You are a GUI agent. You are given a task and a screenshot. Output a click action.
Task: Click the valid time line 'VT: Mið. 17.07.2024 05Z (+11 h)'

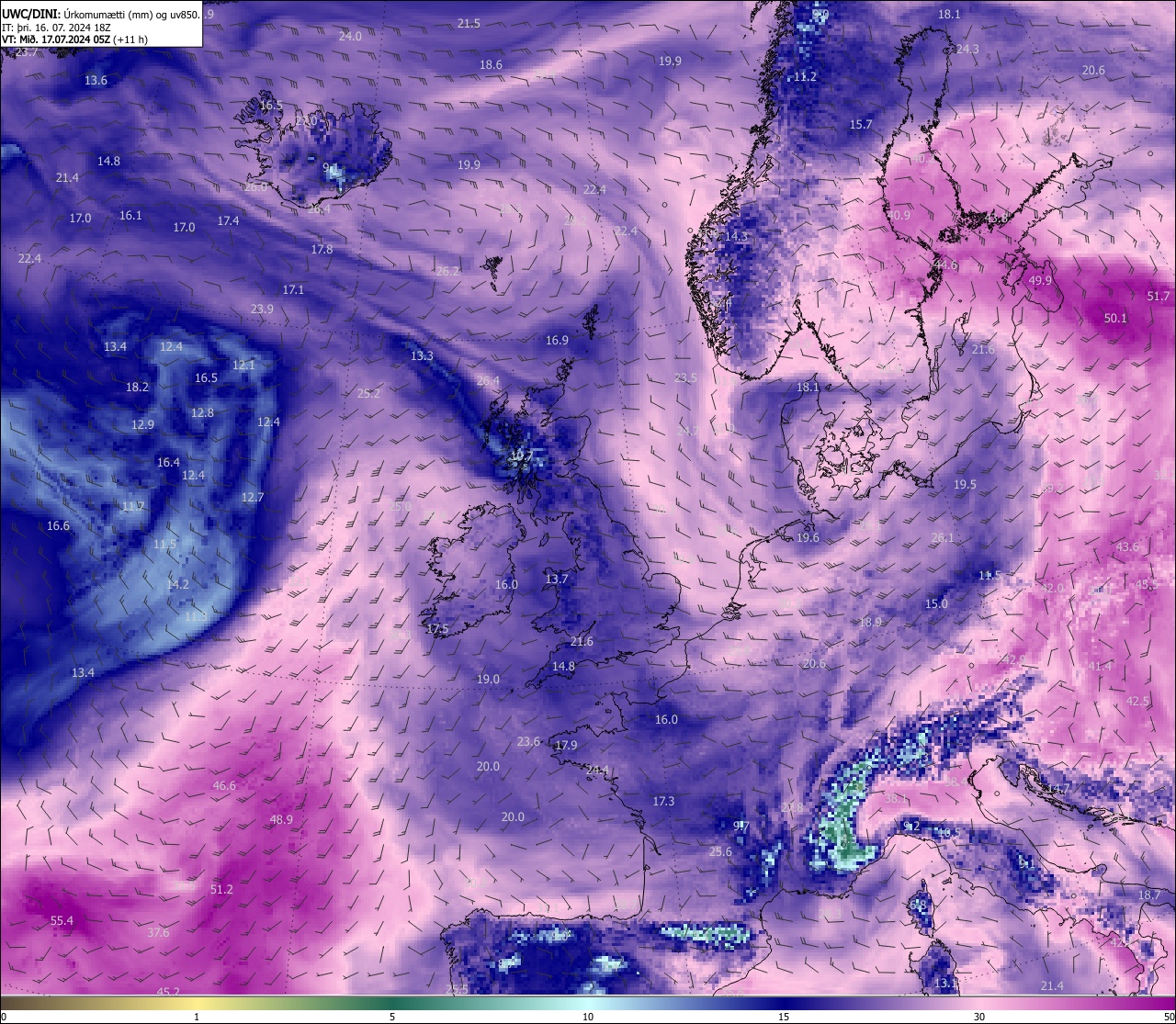tap(75, 39)
